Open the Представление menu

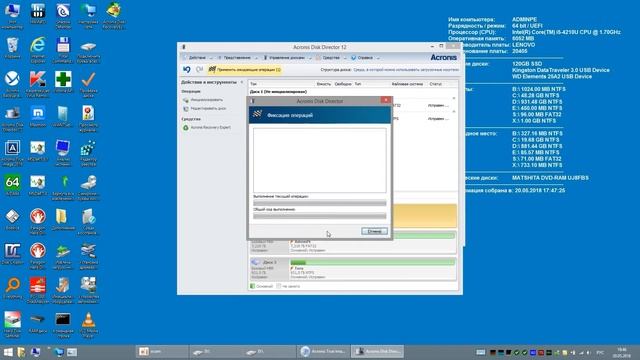pyautogui.click(x=237, y=58)
